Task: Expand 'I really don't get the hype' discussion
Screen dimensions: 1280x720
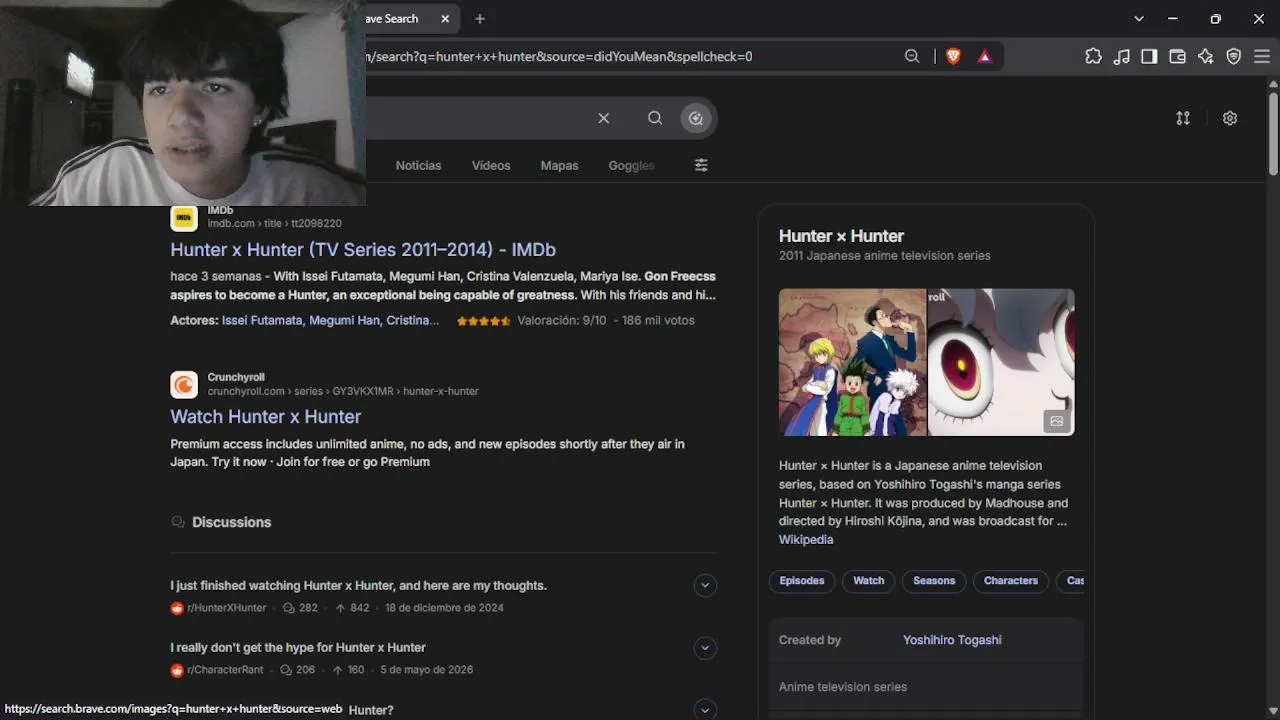Action: click(705, 648)
